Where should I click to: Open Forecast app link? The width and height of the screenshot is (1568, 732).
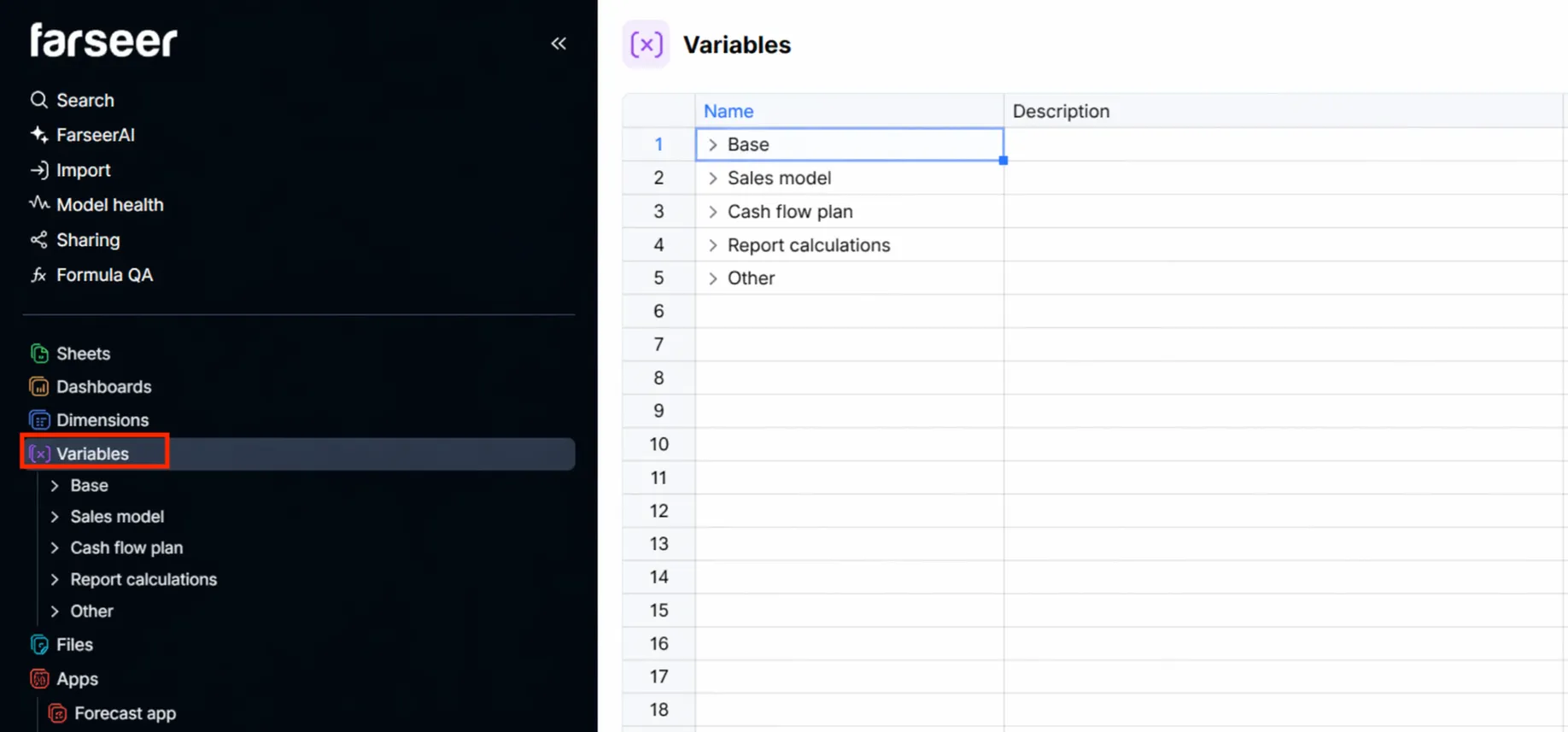pyautogui.click(x=125, y=713)
